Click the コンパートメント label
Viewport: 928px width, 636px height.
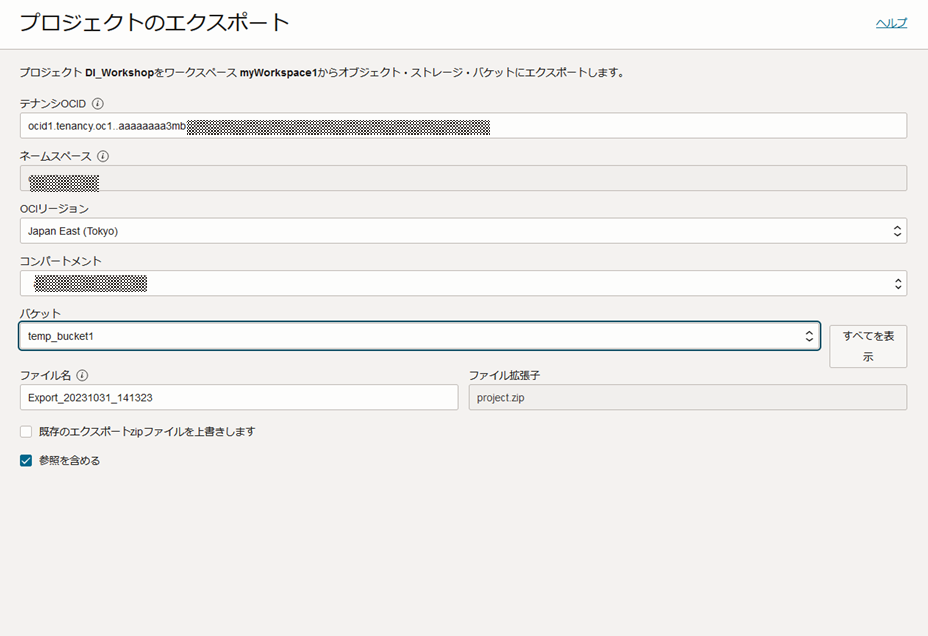(61, 261)
